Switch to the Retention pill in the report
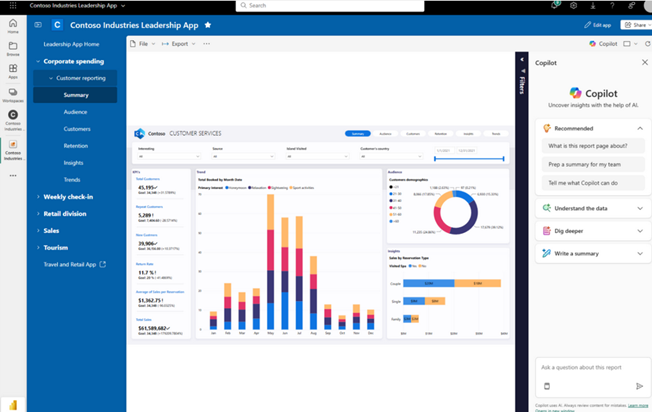Screen dimensions: 652x412 pyautogui.click(x=440, y=133)
